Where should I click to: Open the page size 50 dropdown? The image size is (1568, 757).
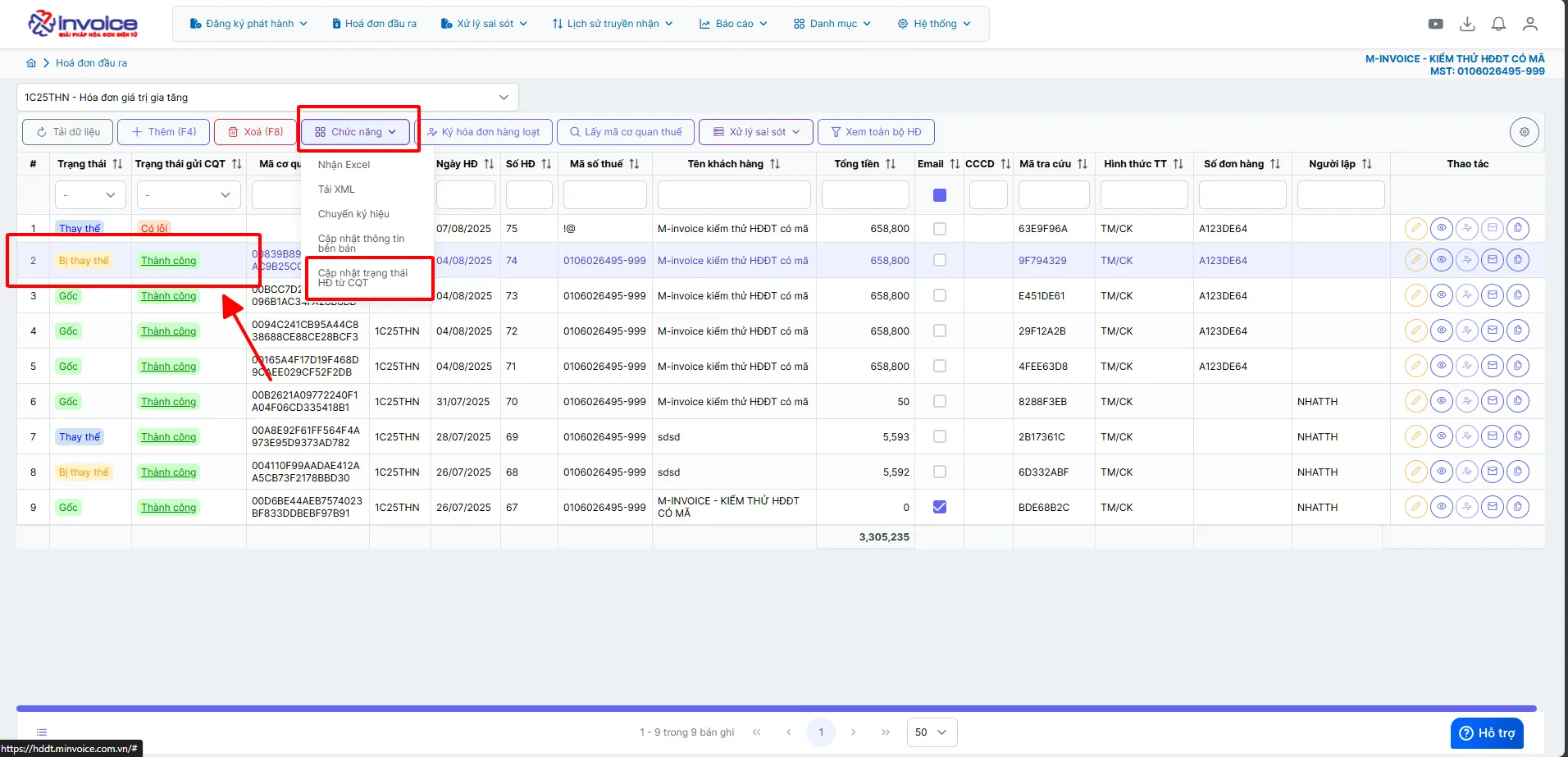click(932, 732)
